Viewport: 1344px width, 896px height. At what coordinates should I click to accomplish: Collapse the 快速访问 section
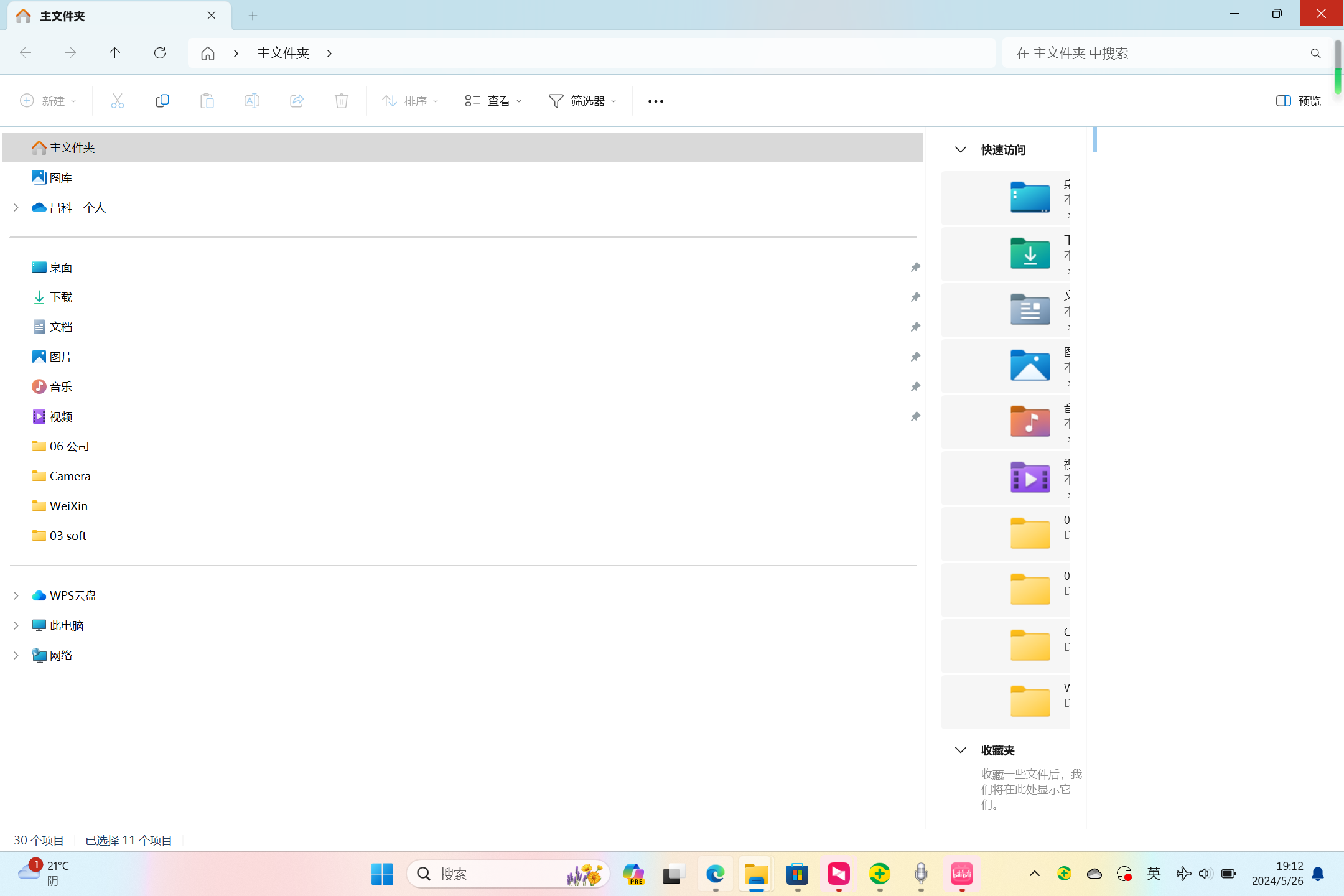tap(960, 150)
